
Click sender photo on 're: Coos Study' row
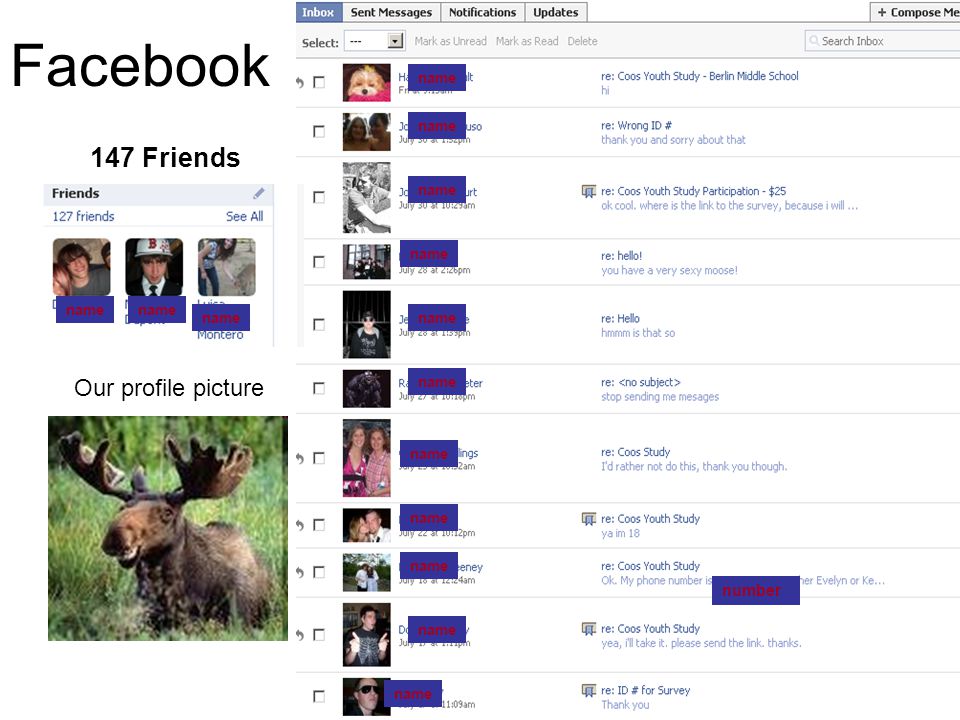click(366, 458)
